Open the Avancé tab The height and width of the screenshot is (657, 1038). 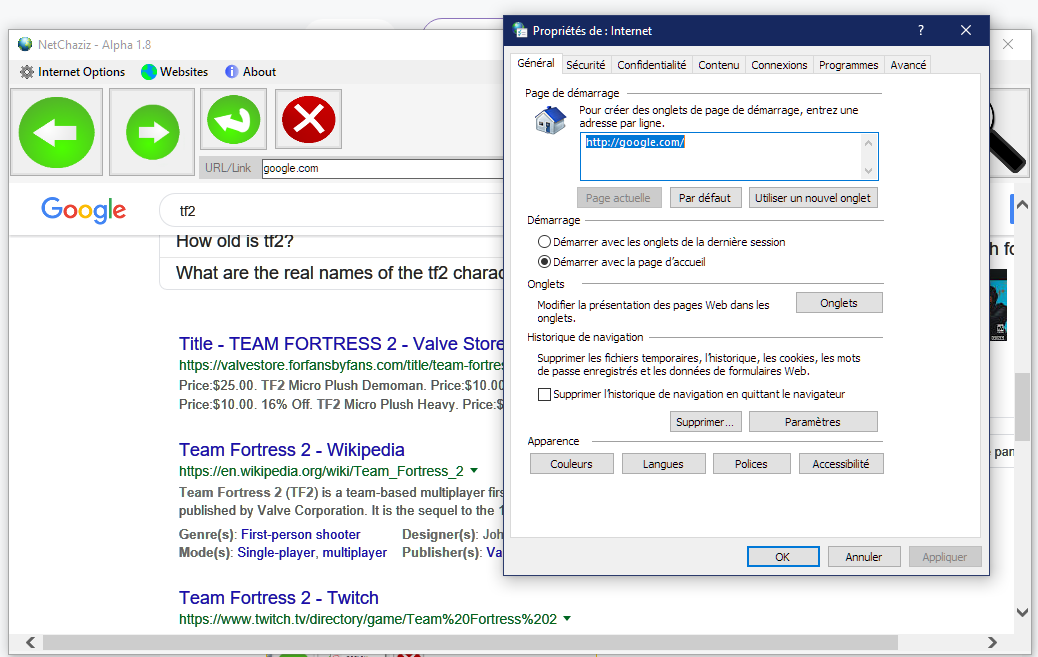tap(908, 65)
